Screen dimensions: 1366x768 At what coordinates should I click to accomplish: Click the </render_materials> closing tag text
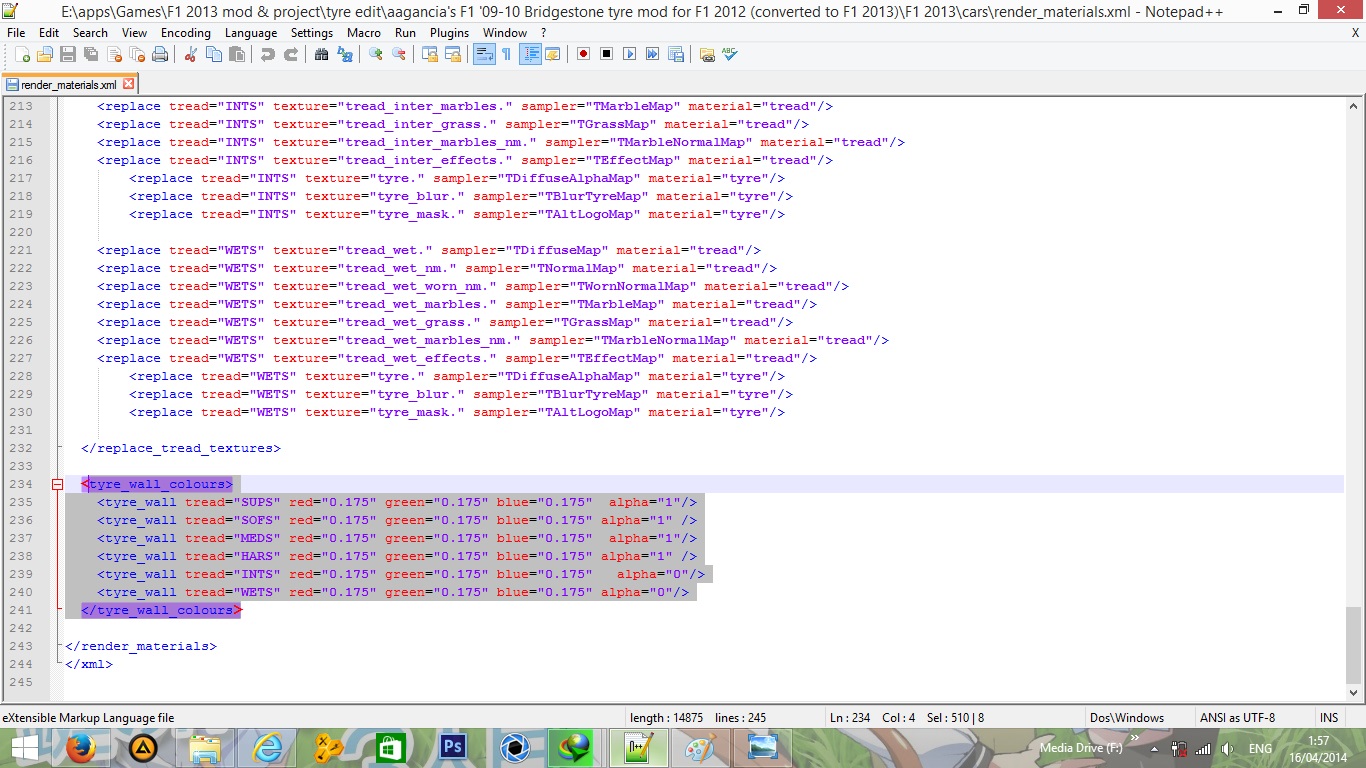coord(141,646)
